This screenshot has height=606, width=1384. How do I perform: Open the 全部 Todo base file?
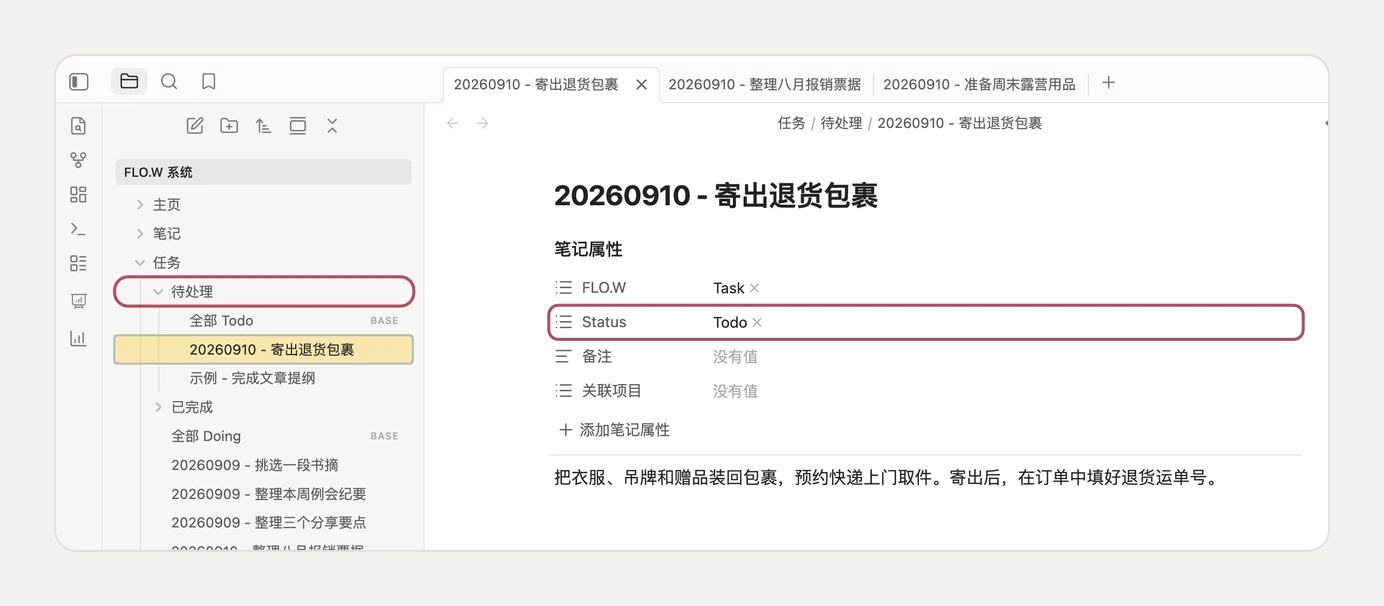coord(221,321)
